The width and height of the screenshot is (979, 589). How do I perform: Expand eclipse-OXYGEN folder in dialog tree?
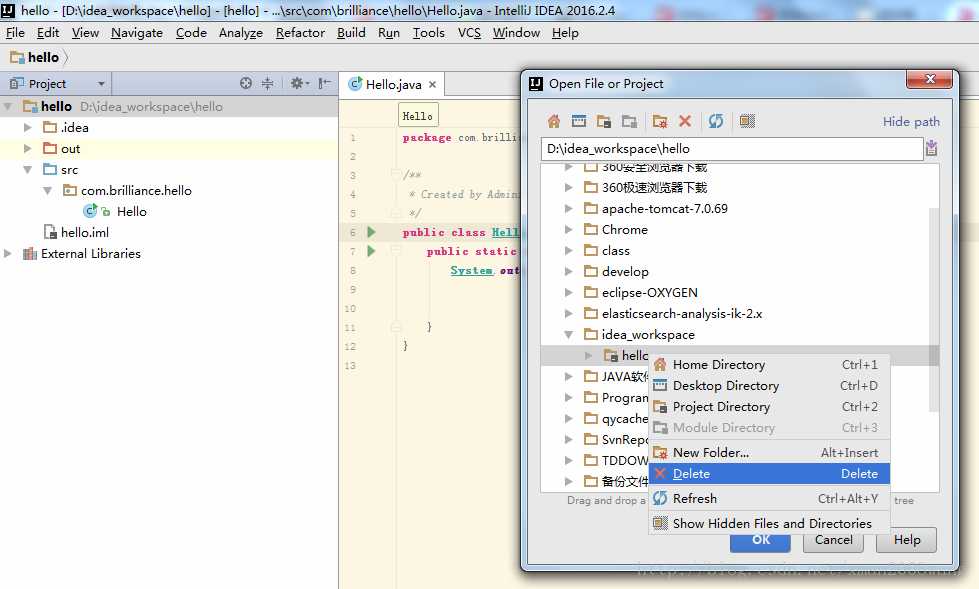click(568, 292)
